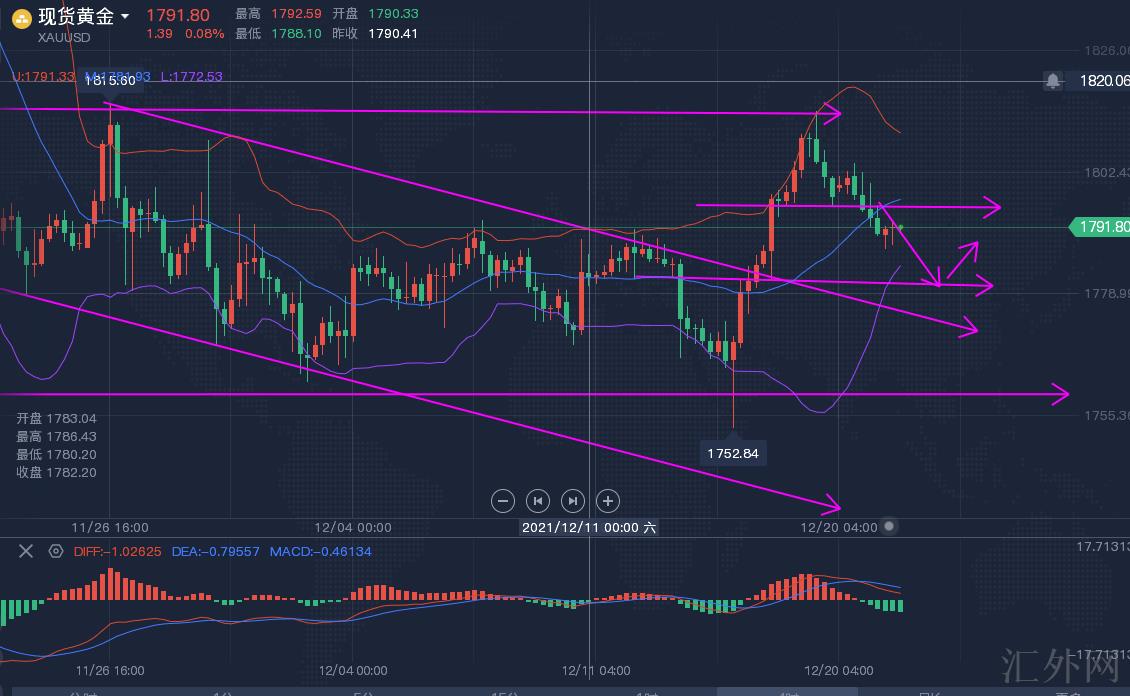Viewport: 1130px width, 696px height.
Task: Jump to the latest candle with skip-forward button
Action: coord(573,501)
